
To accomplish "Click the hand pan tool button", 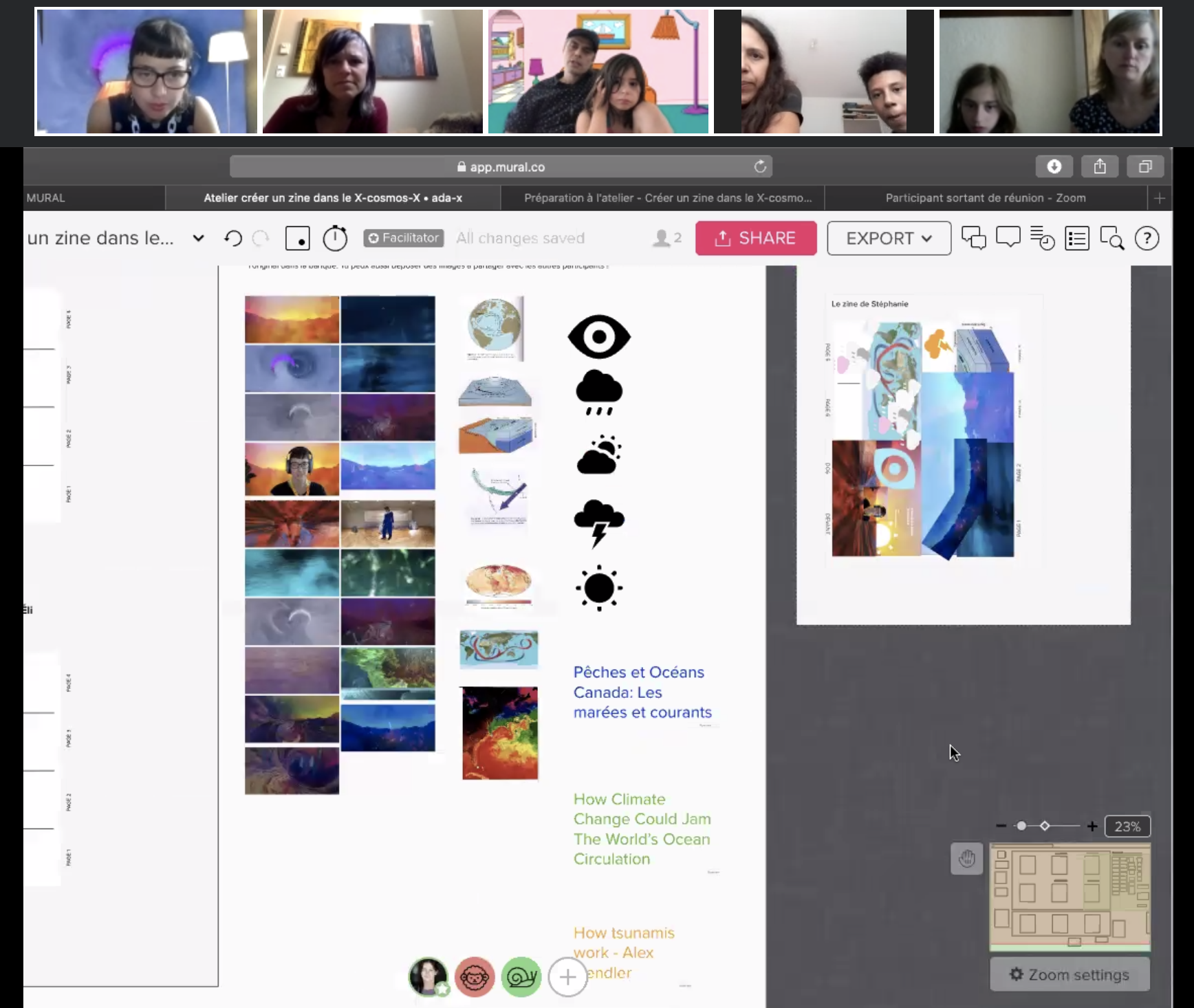I will click(966, 859).
